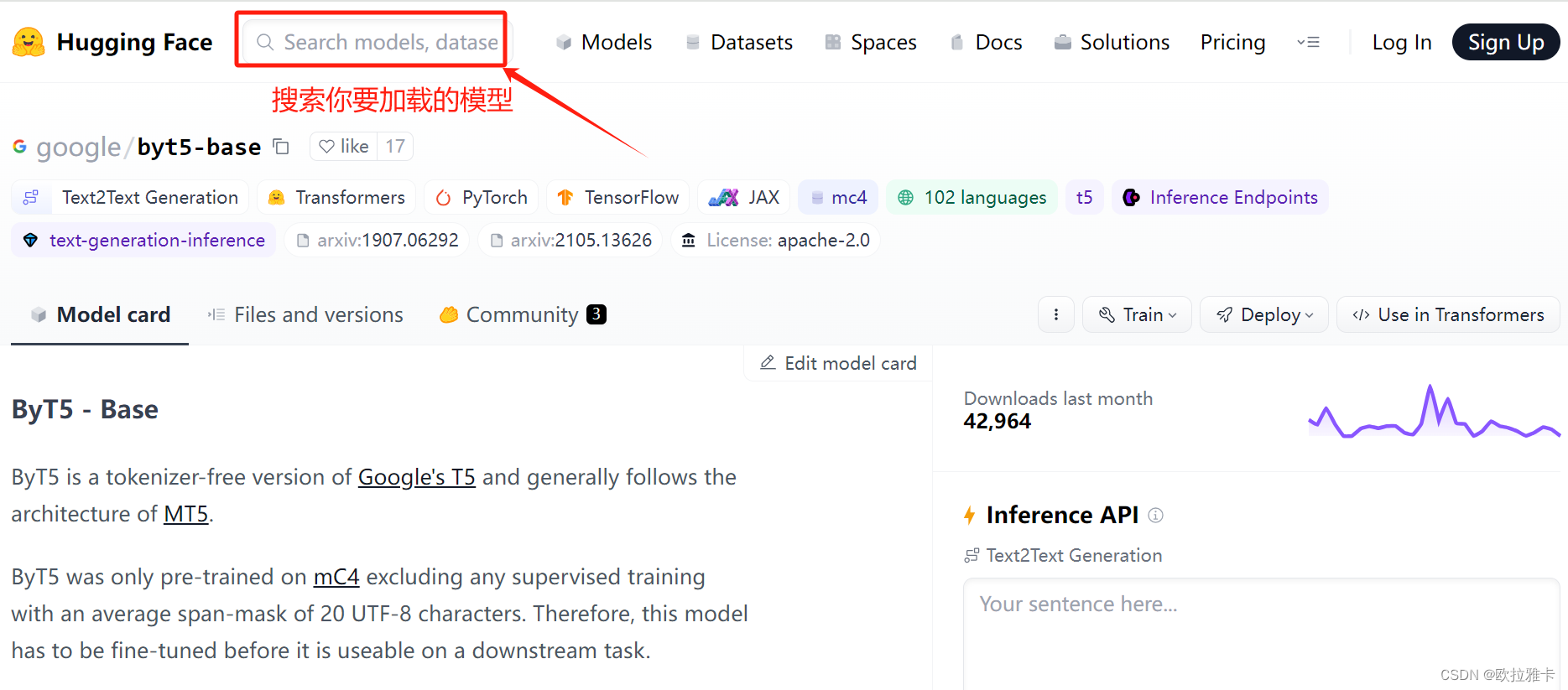Click the globe icon on languages tag
Screen dimensions: 1568x690
click(905, 198)
